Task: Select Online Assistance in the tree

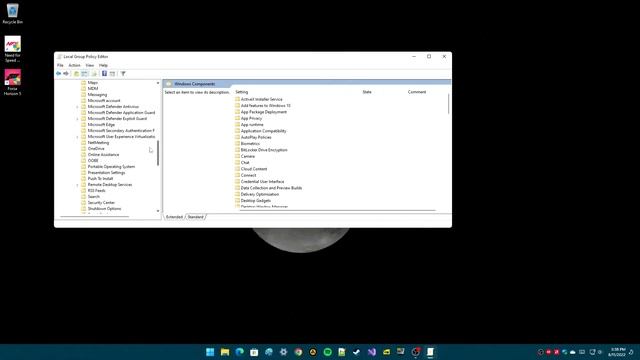Action: (103, 155)
